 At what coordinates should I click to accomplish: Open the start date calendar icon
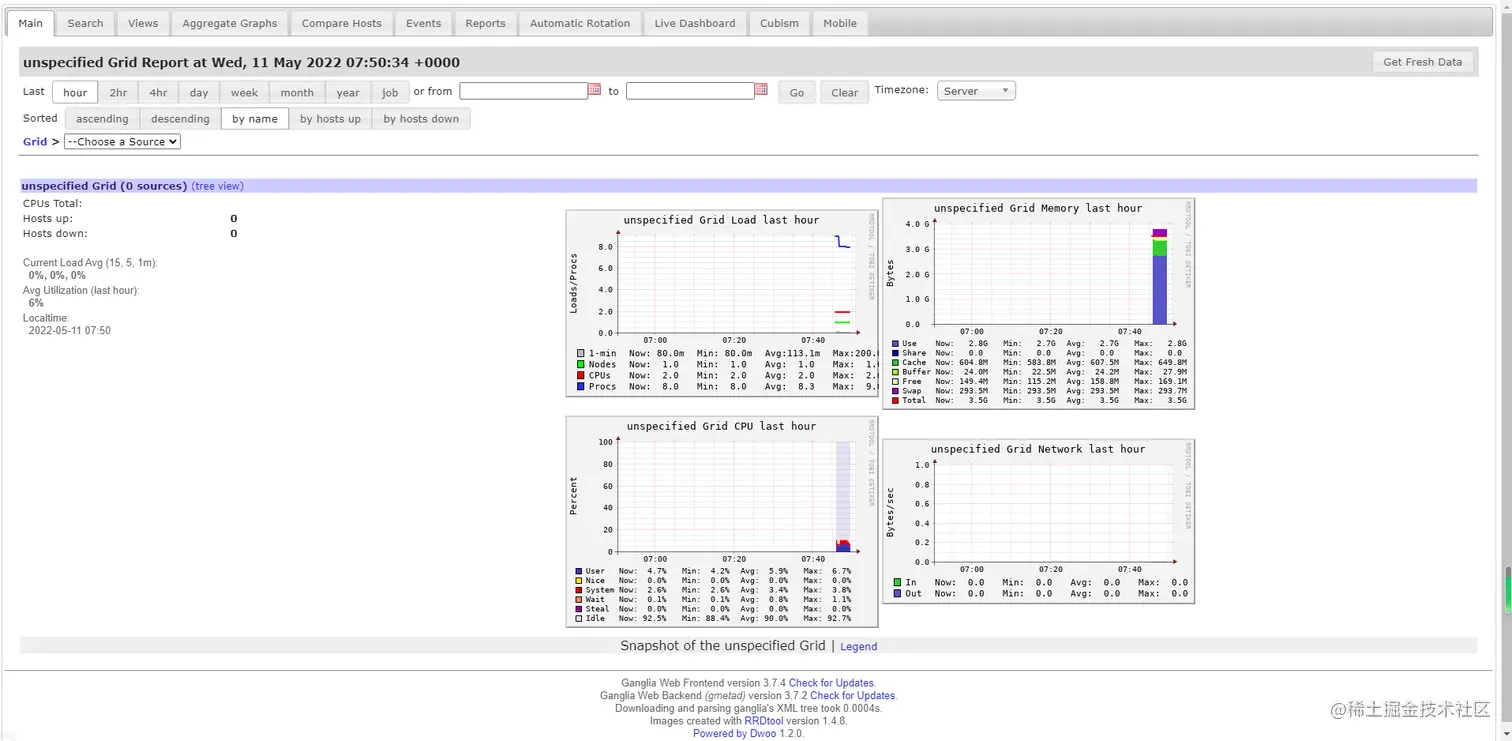[x=595, y=90]
